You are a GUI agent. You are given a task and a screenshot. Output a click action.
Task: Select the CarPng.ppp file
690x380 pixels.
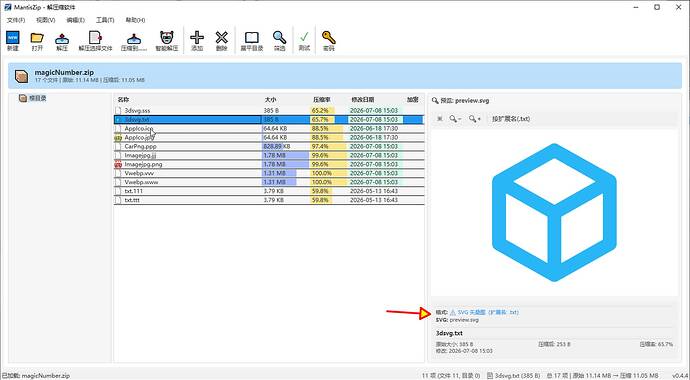coord(140,146)
